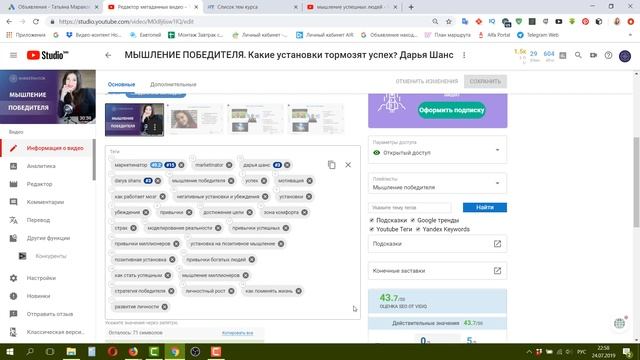Image resolution: width=640 pixels, height=360 pixels.
Task: Remove the 'убеждения' tag
Action: click(x=146, y=212)
